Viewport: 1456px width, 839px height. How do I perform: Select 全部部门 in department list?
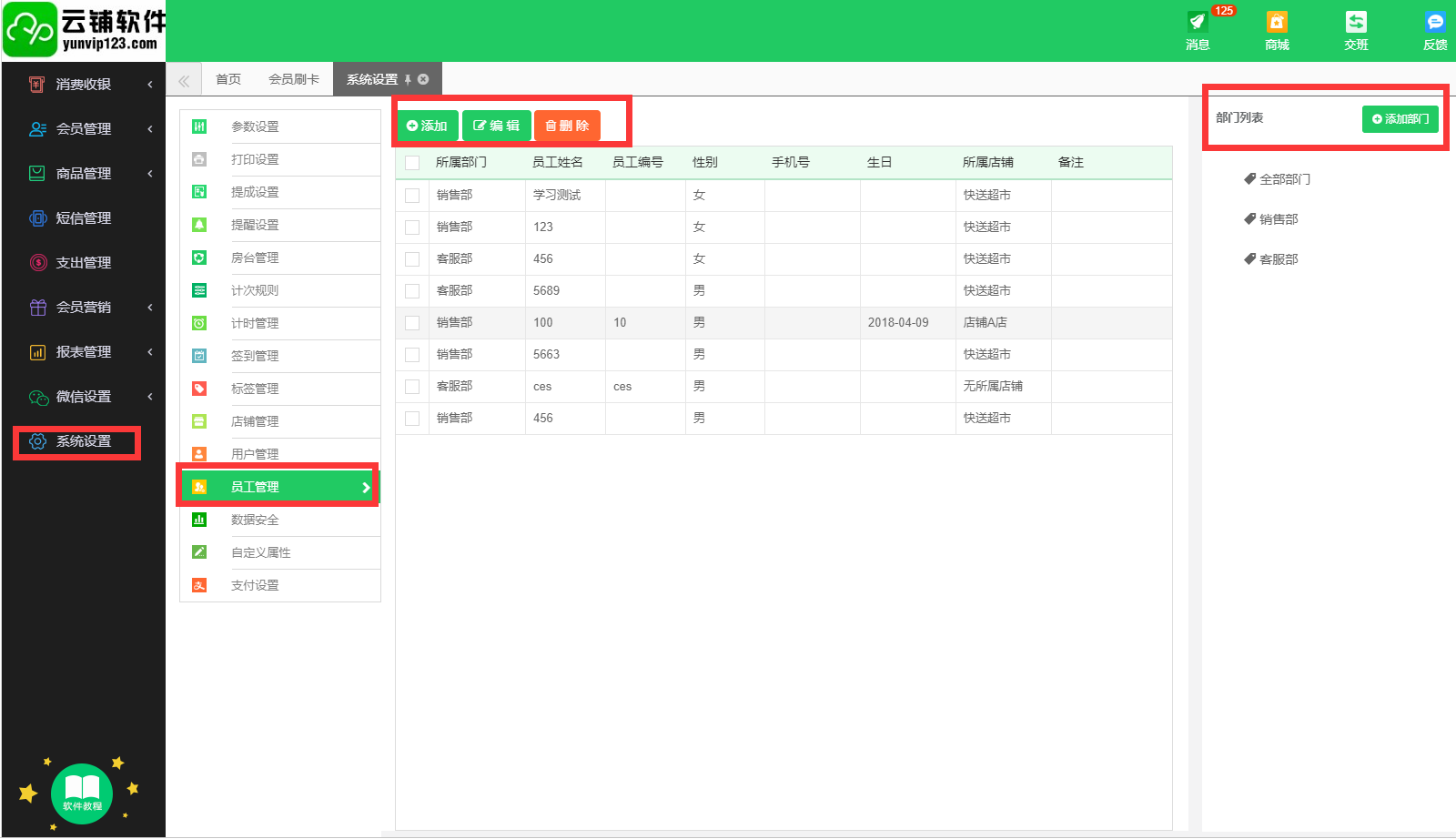(1278, 179)
